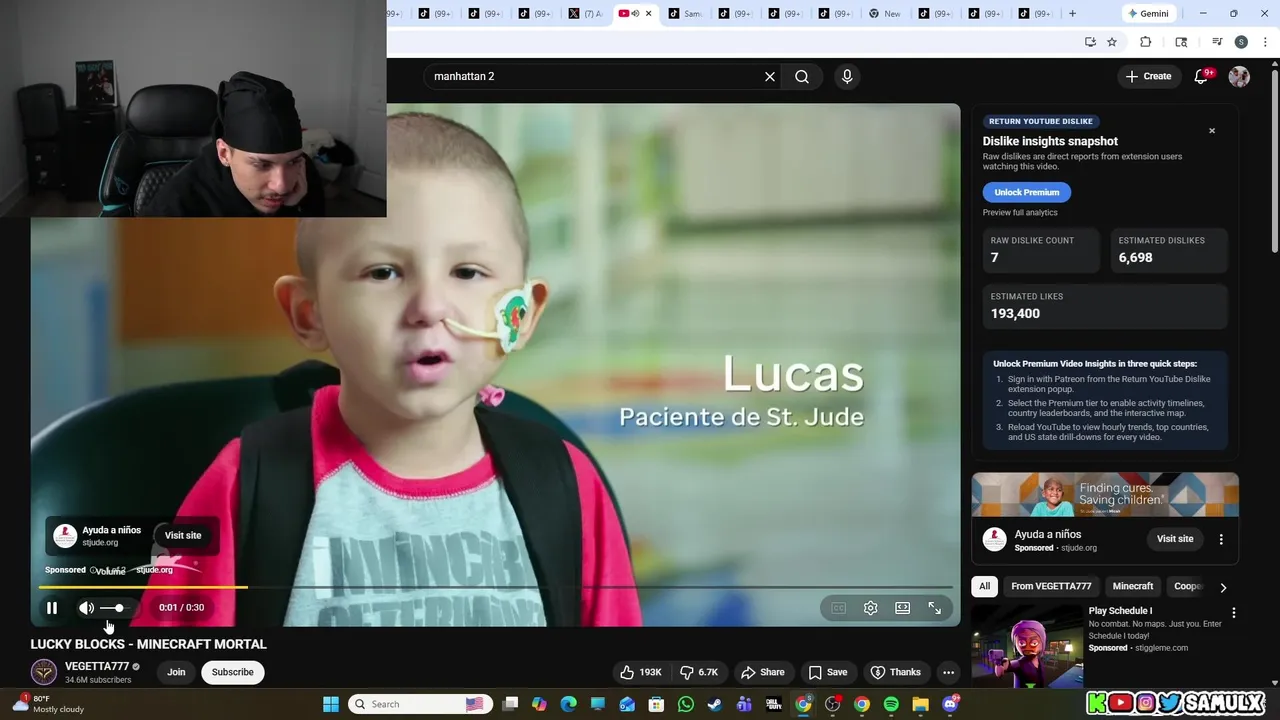This screenshot has height=720, width=1280.
Task: Open Spotify from the taskbar
Action: (x=891, y=704)
